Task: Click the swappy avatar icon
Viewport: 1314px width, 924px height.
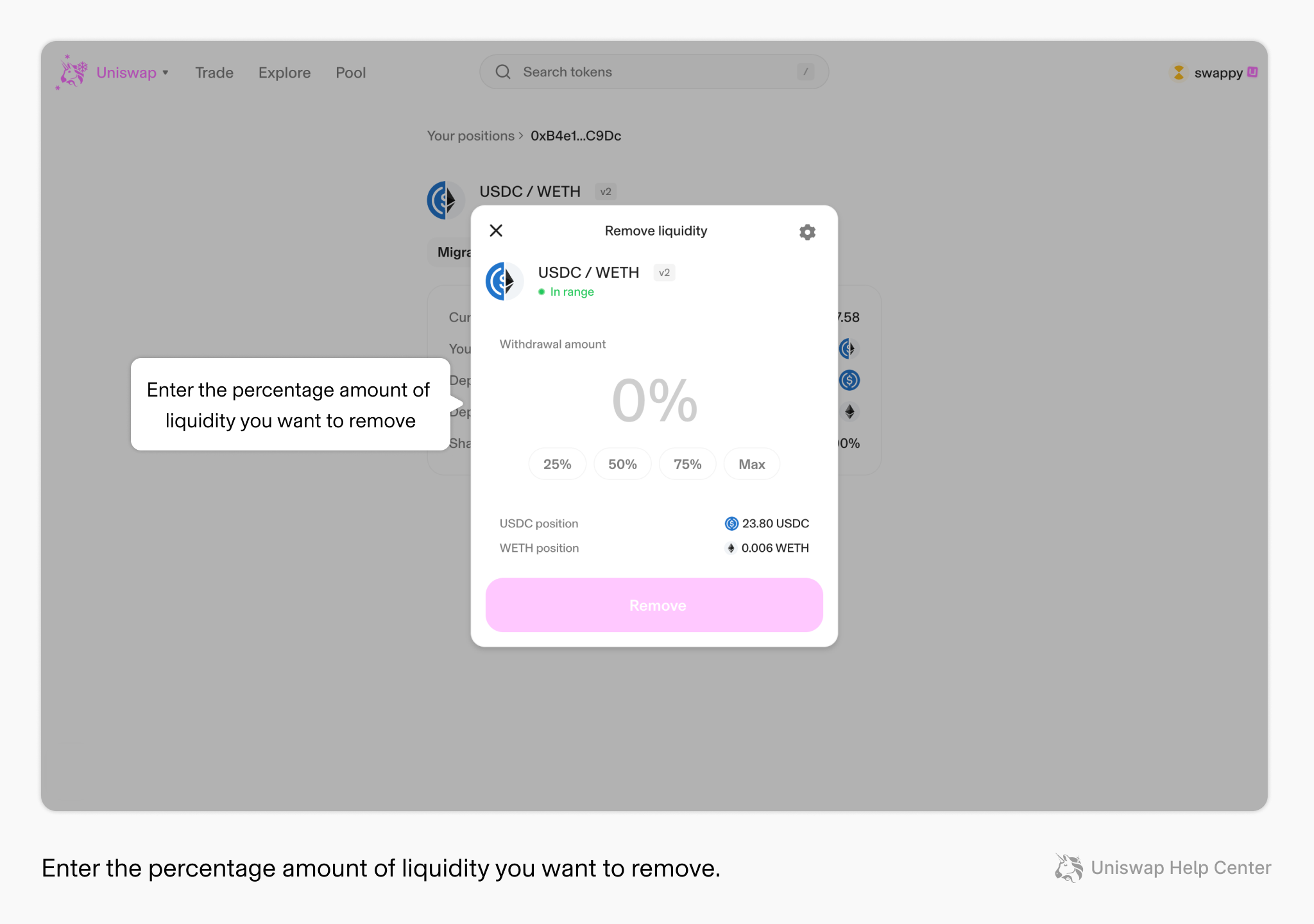Action: tap(1179, 73)
